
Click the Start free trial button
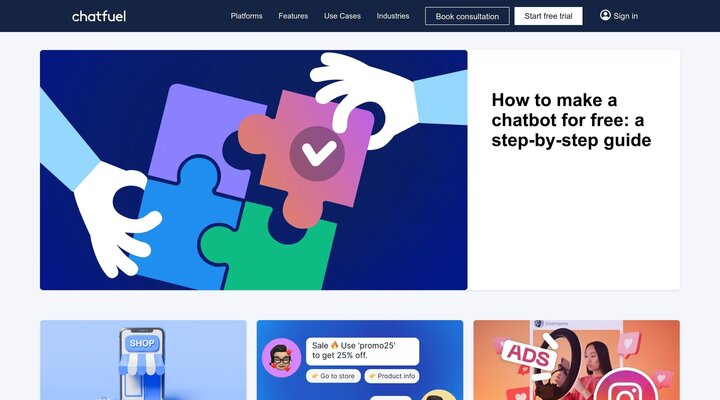(x=548, y=16)
